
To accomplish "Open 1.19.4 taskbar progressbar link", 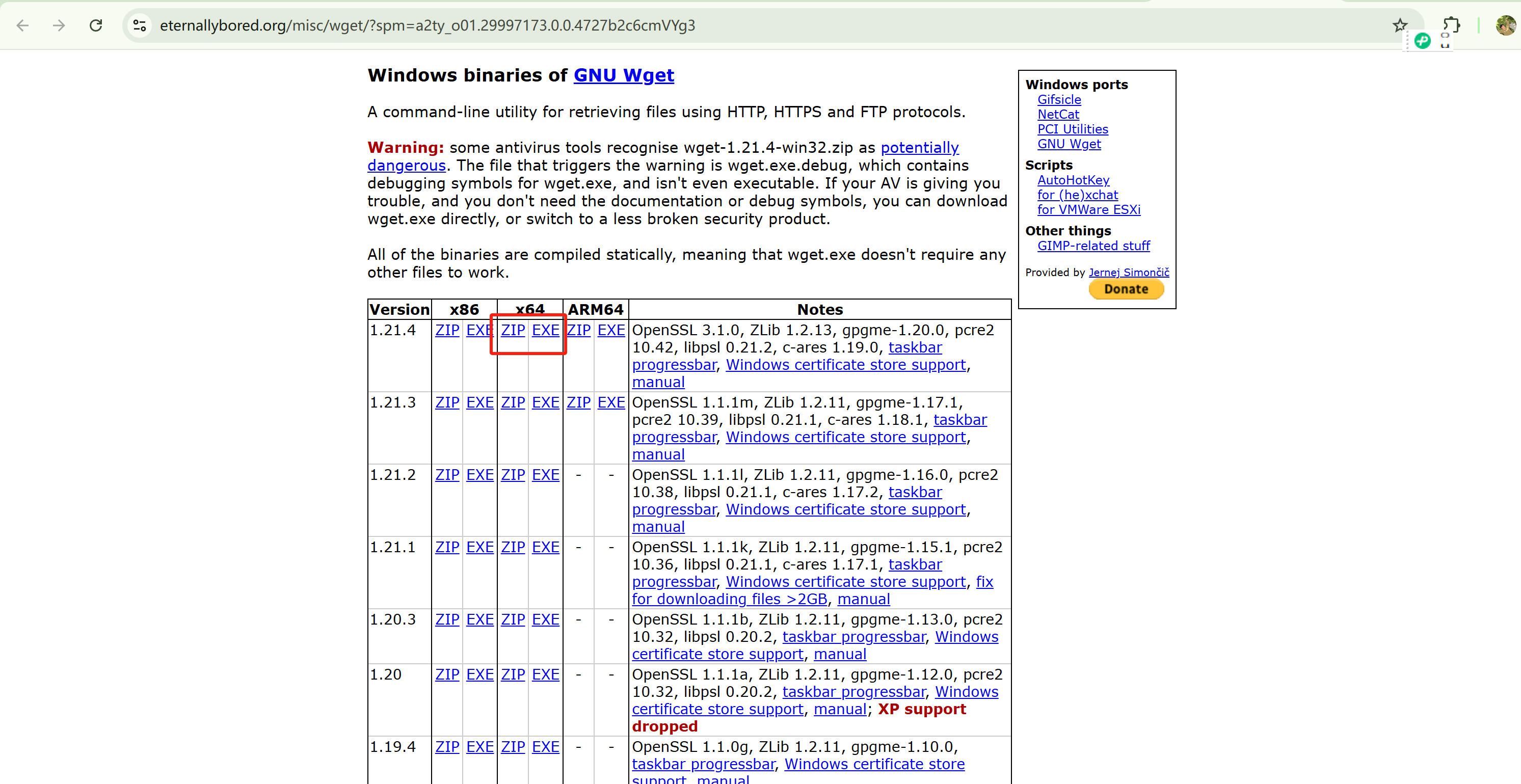I will coord(703,764).
